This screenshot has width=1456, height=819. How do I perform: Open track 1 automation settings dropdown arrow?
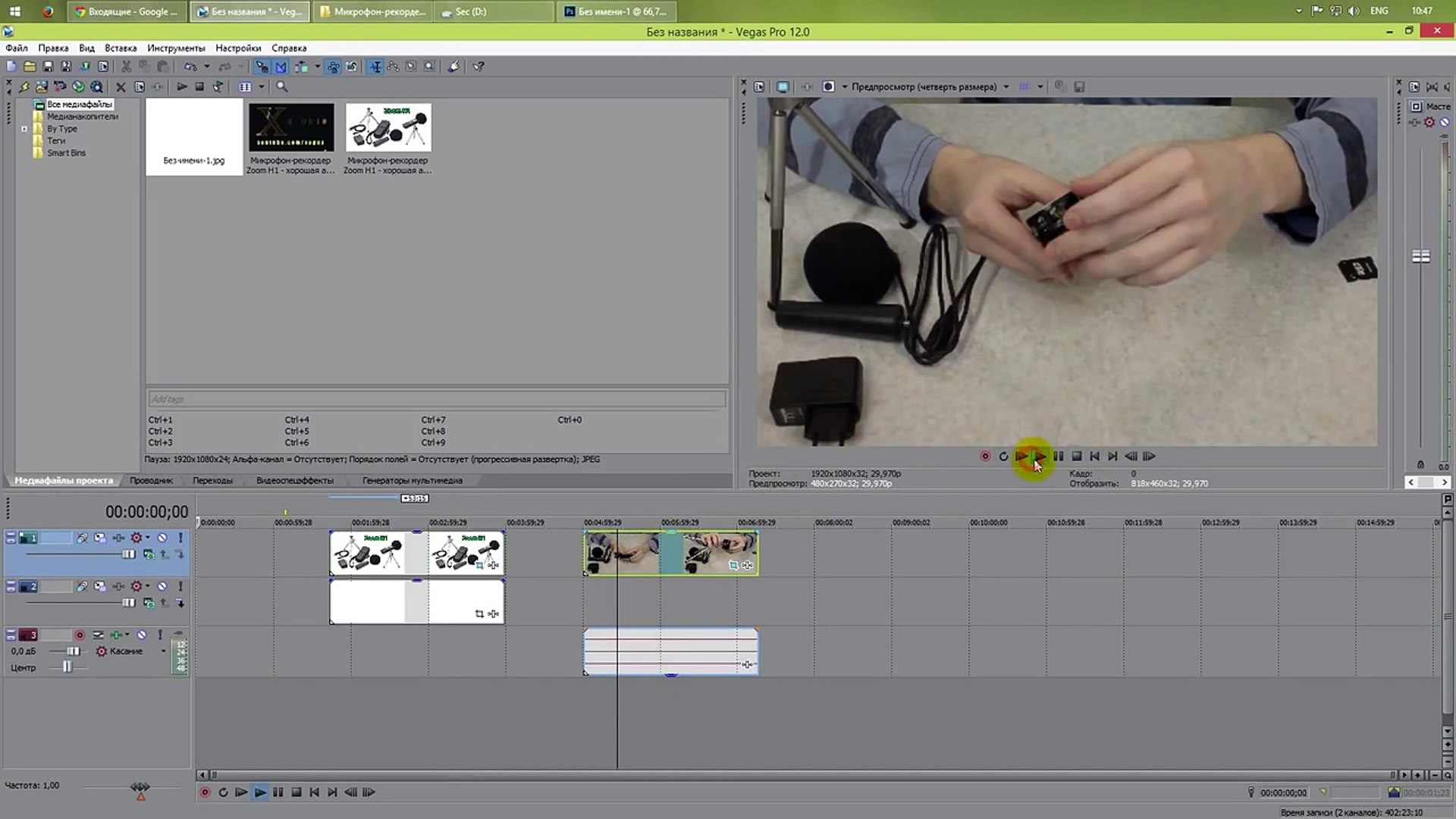tap(148, 538)
